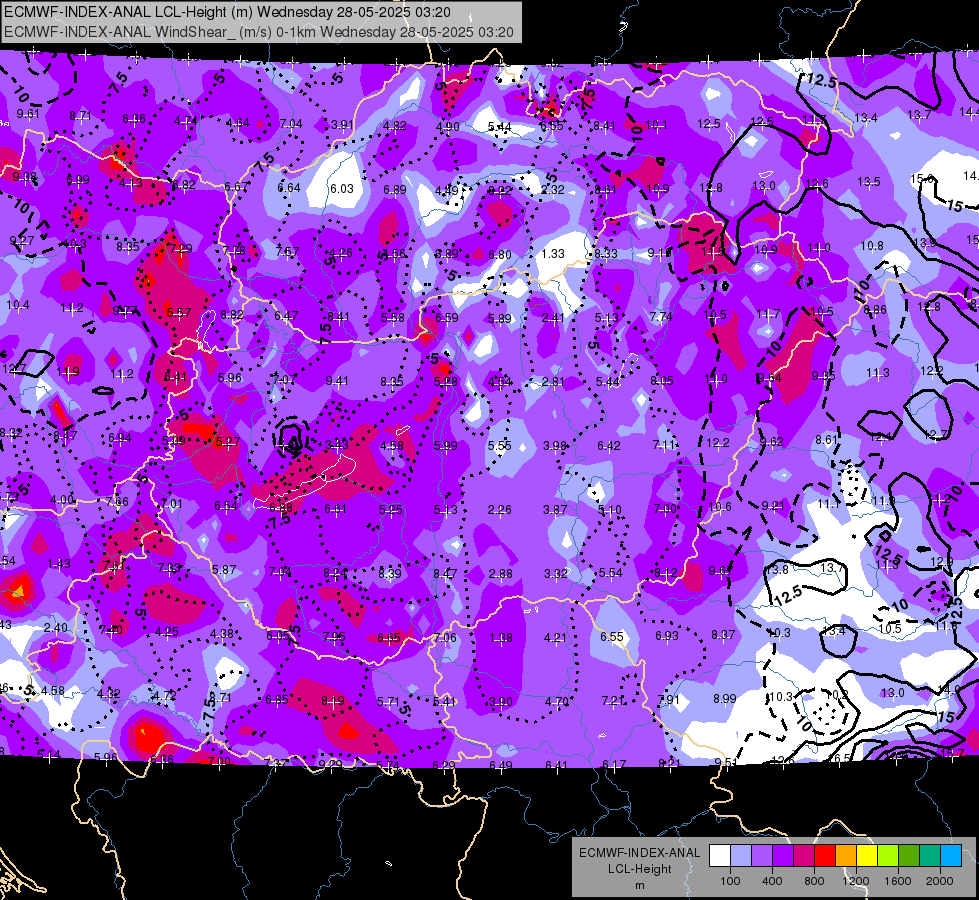This screenshot has height=900, width=979.
Task: Click the grid value 8.19
Action: pos(333,701)
